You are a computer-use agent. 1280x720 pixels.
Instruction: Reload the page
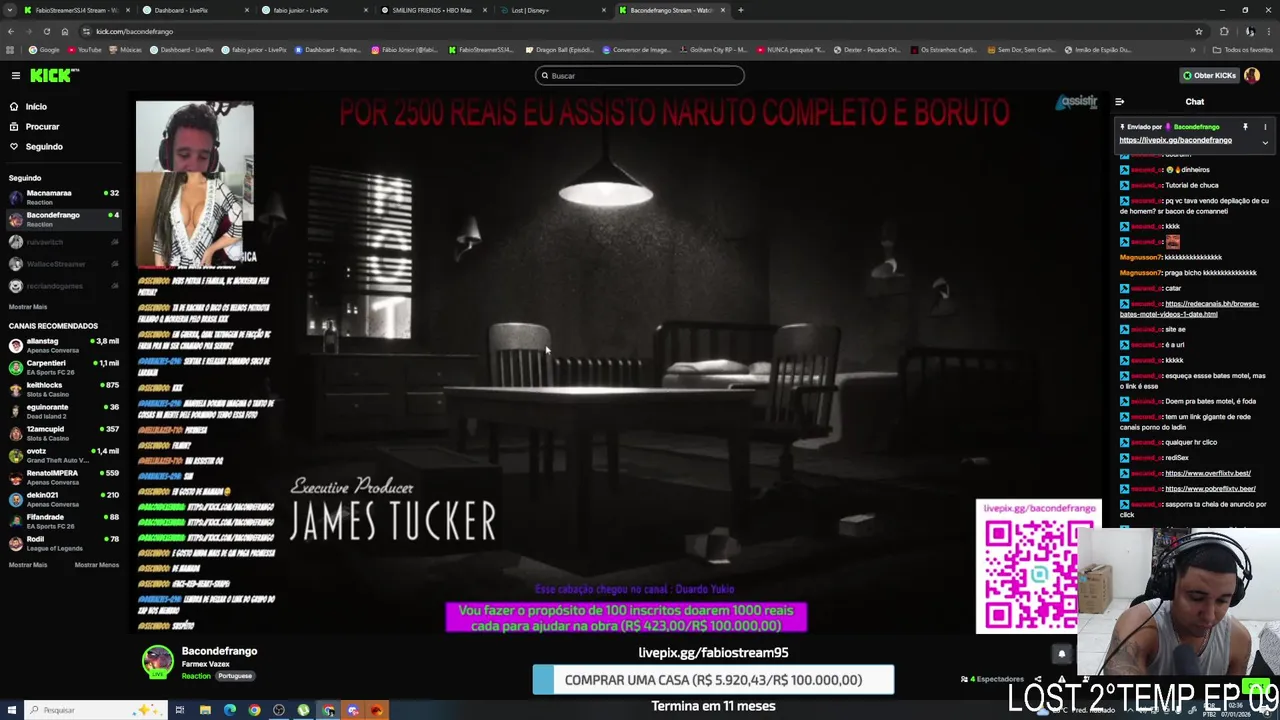[x=46, y=31]
